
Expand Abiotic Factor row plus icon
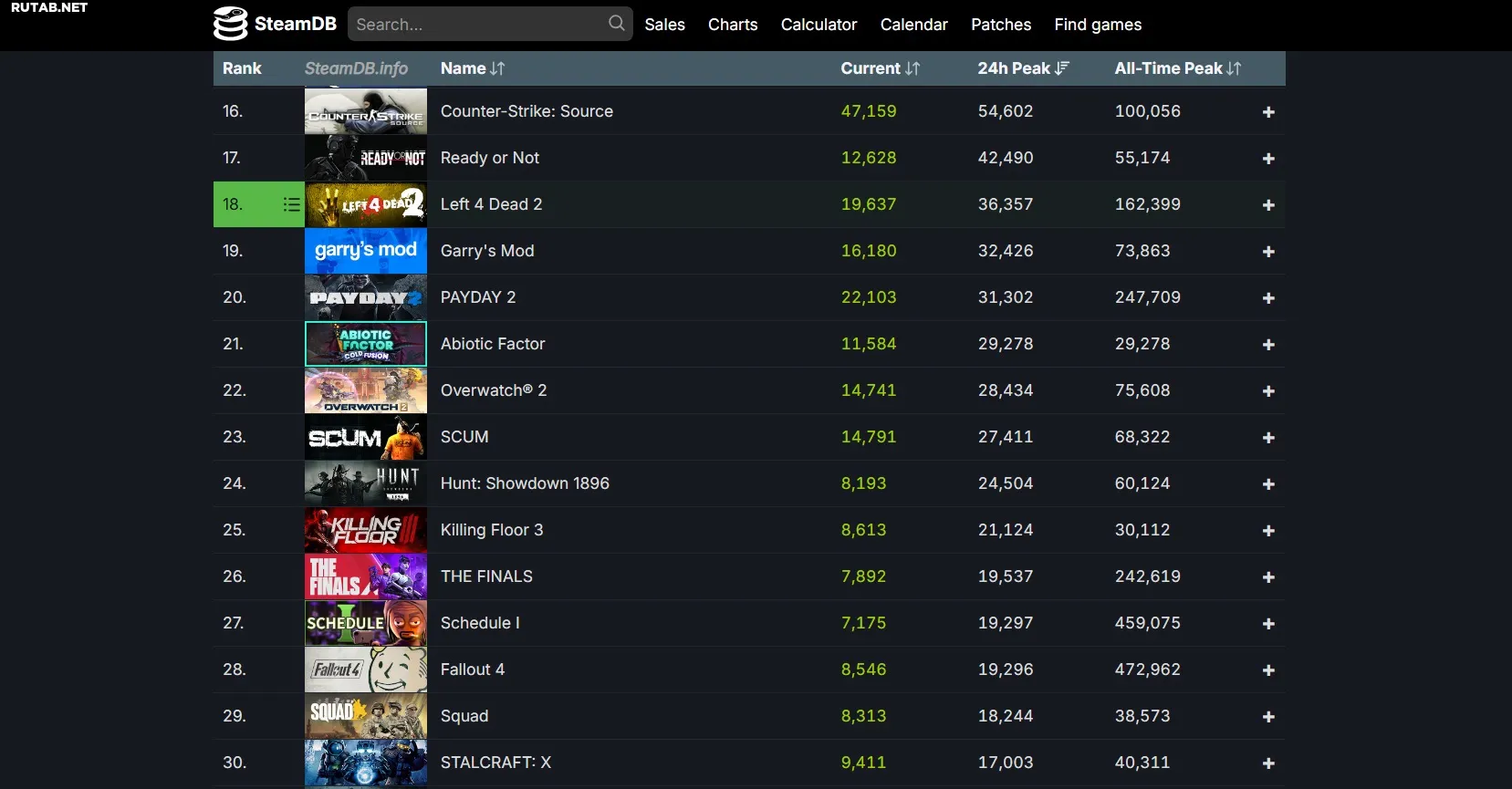pyautogui.click(x=1268, y=345)
